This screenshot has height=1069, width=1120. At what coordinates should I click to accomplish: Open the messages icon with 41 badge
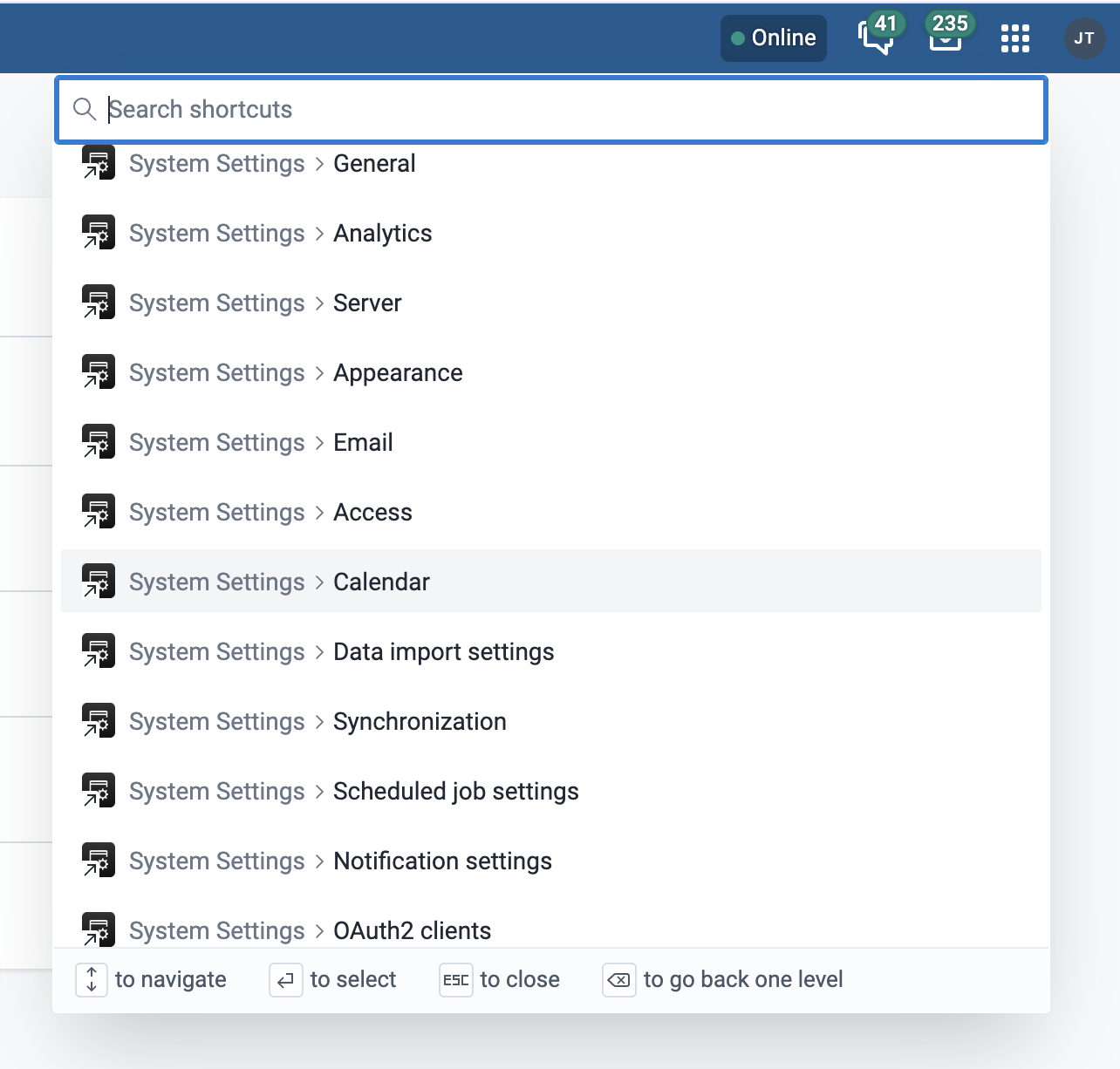pyautogui.click(x=876, y=37)
